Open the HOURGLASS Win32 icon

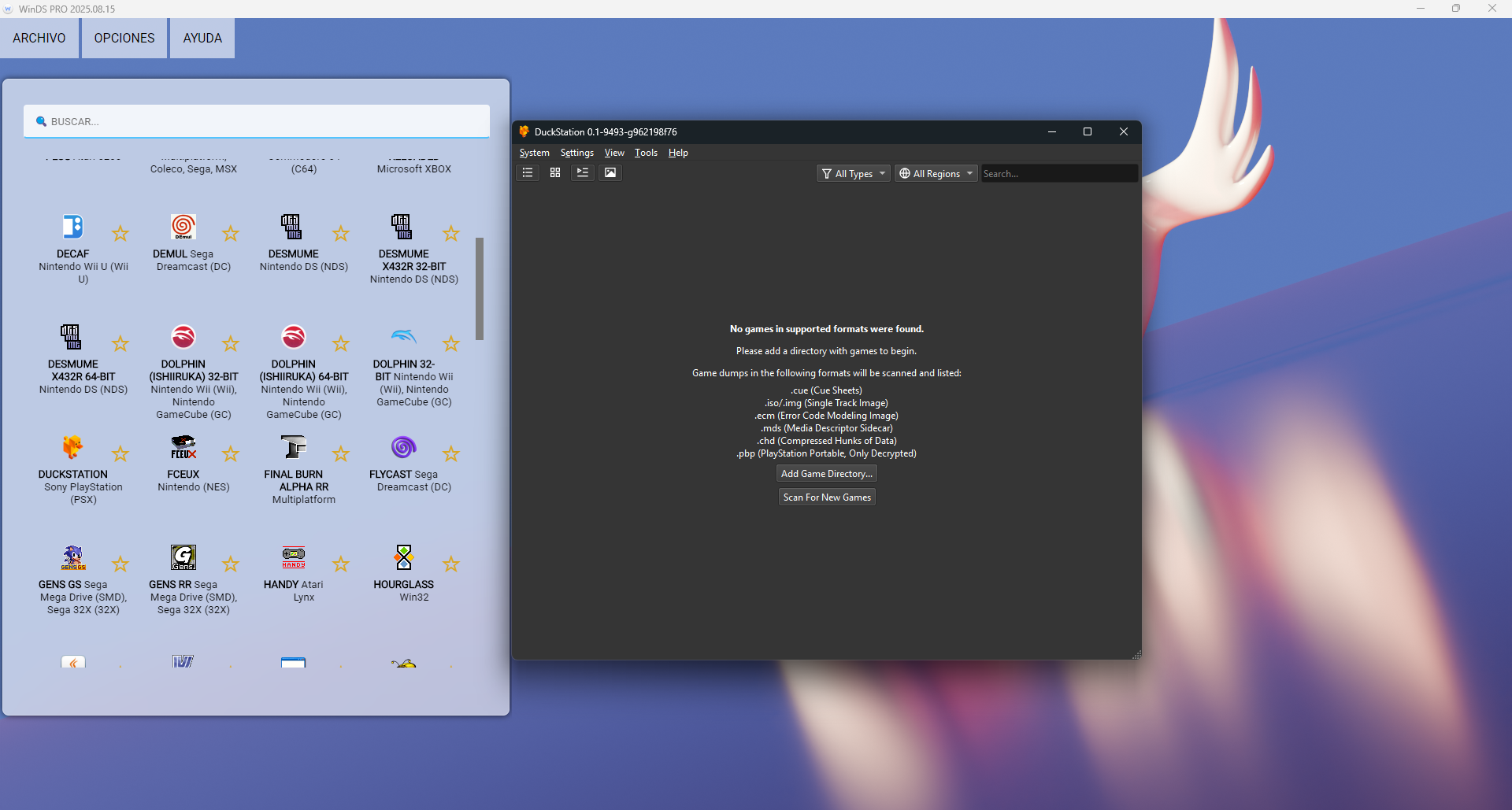click(x=403, y=557)
